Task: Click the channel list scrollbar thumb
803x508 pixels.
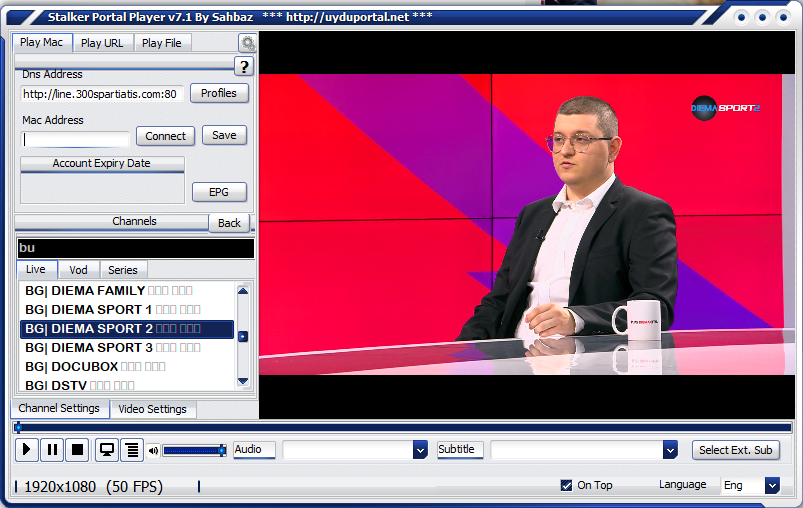Action: [x=243, y=336]
